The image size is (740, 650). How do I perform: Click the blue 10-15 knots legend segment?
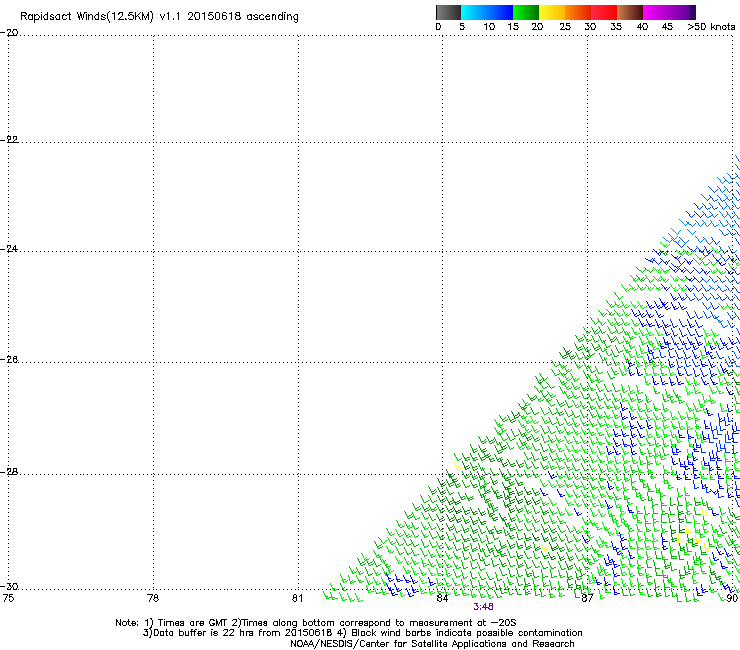click(x=500, y=12)
